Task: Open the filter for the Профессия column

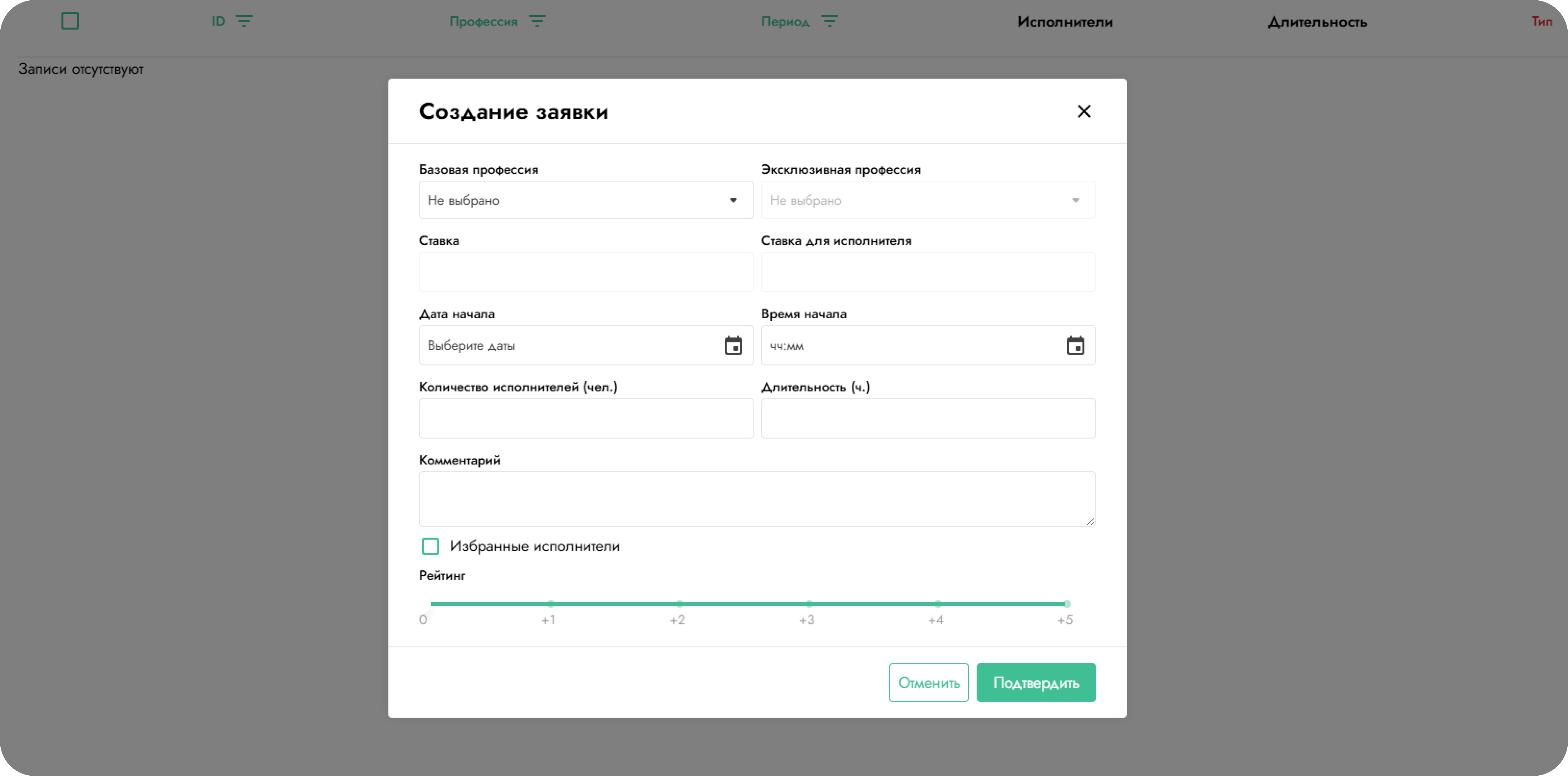Action: coord(537,21)
